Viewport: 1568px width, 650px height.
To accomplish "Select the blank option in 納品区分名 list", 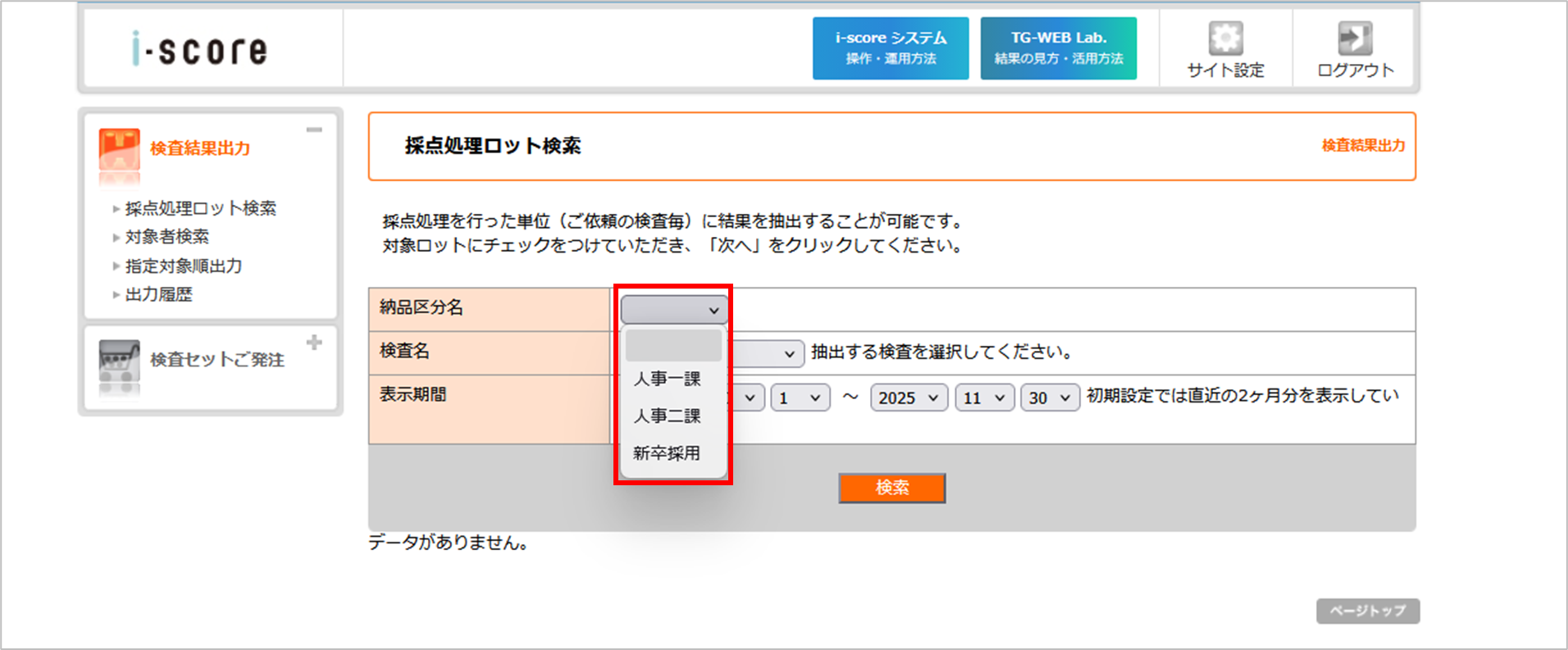I will [x=673, y=346].
